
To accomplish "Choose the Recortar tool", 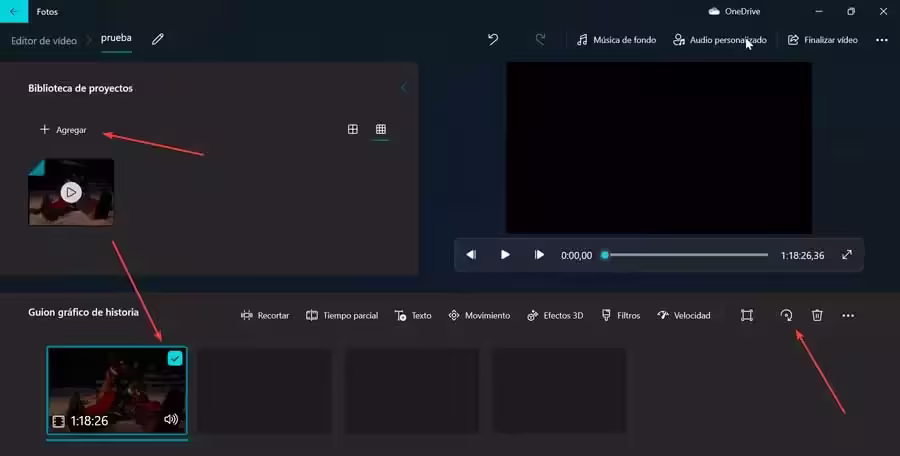I will [x=265, y=315].
